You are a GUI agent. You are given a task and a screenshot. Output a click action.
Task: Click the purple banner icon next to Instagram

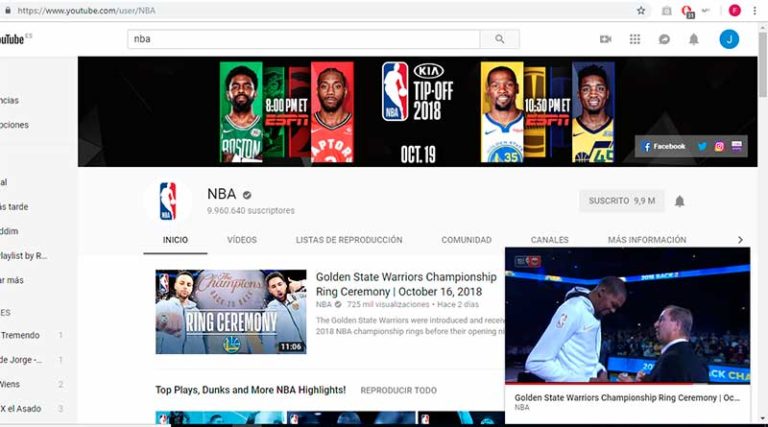pyautogui.click(x=736, y=145)
